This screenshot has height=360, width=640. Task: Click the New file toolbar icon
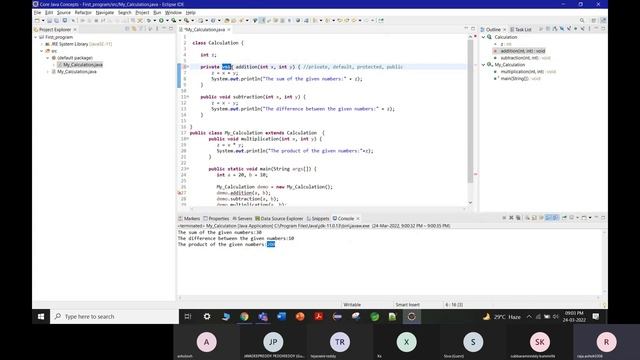37,20
